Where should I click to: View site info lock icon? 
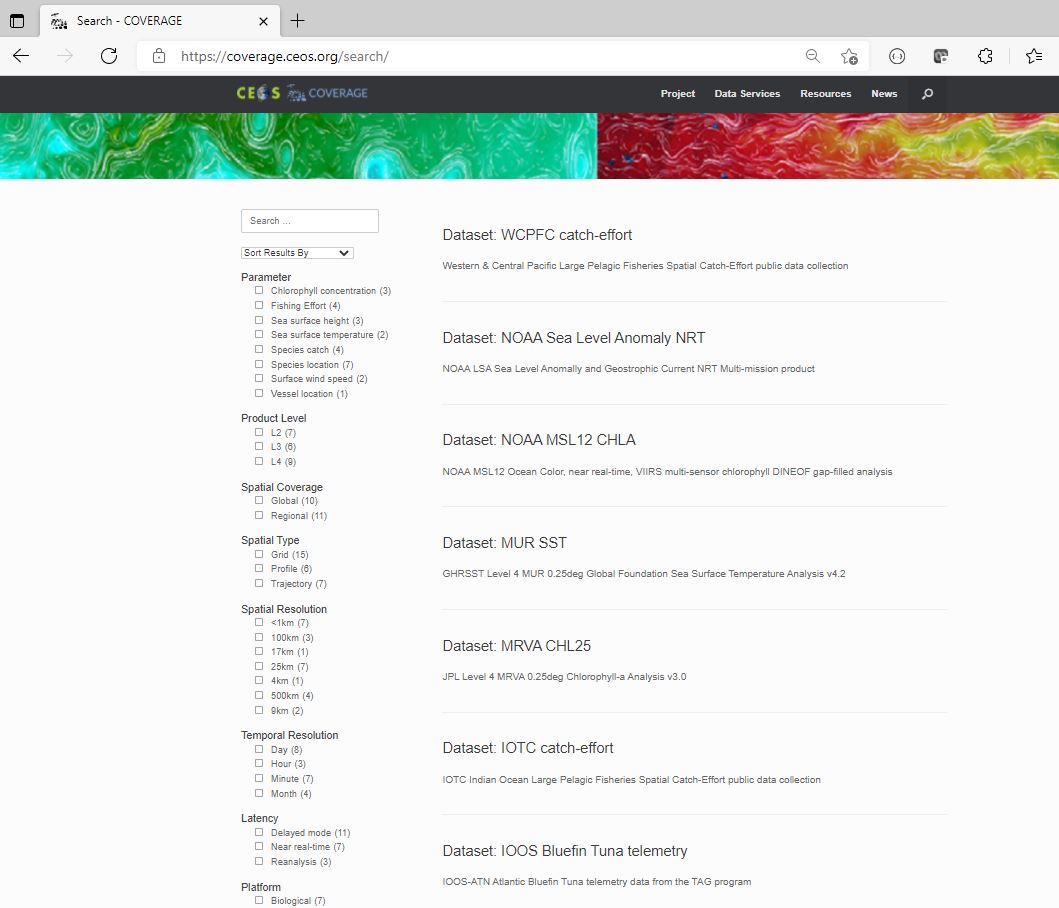159,56
